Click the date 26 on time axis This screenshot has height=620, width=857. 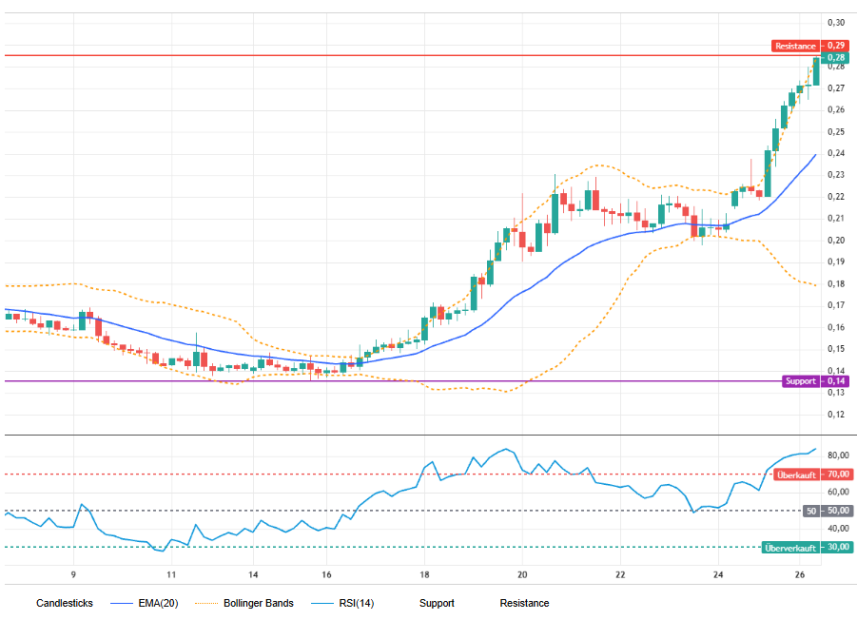point(800,575)
